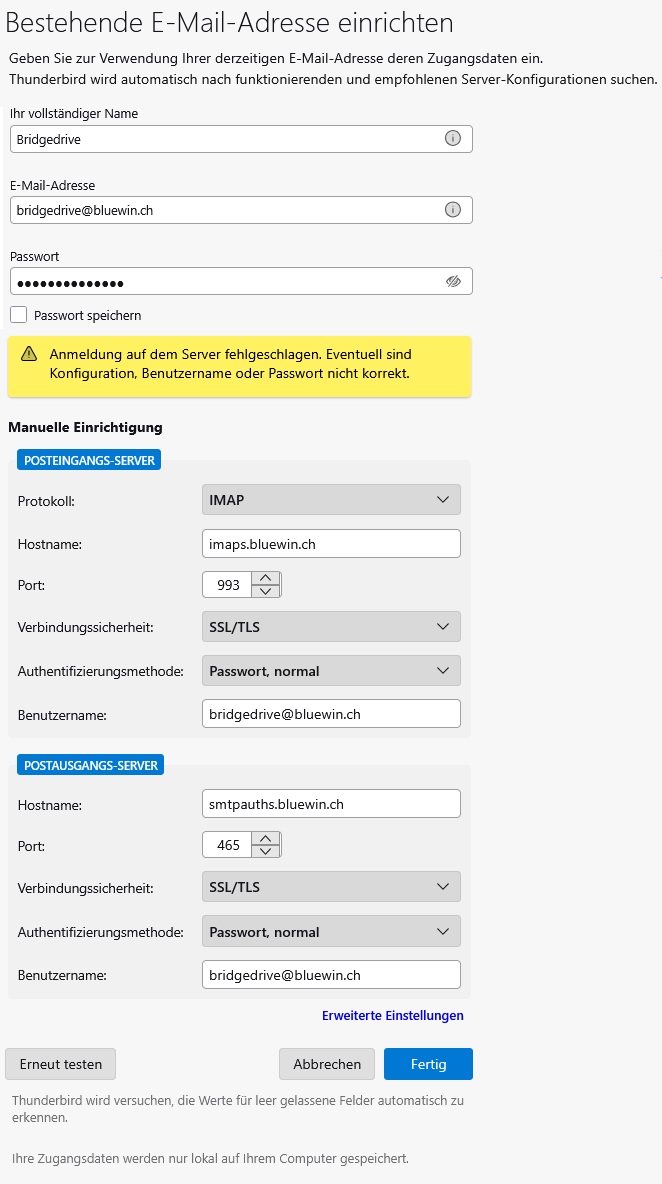This screenshot has width=662, height=1184.
Task: Decrease the outgoing server port with the down arrow
Action: tap(265, 851)
